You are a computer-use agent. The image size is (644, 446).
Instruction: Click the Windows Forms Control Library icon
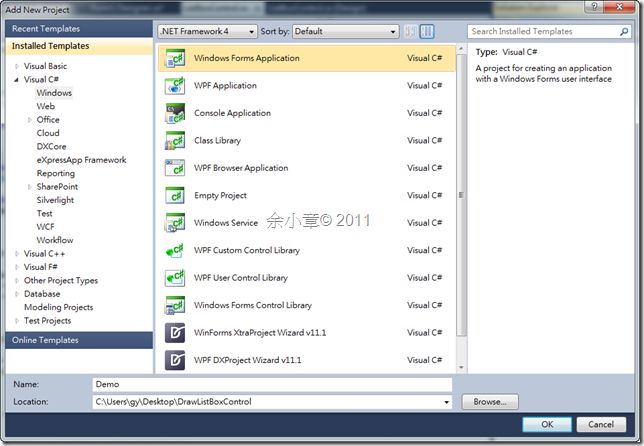click(x=175, y=306)
